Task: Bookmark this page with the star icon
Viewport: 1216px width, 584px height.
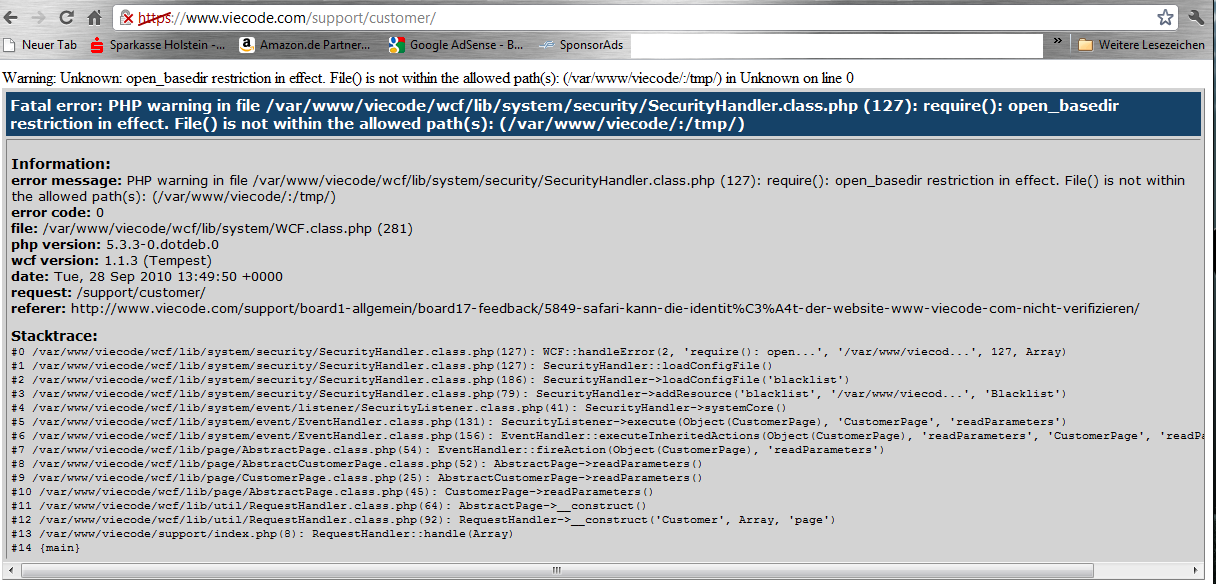Action: [1165, 18]
